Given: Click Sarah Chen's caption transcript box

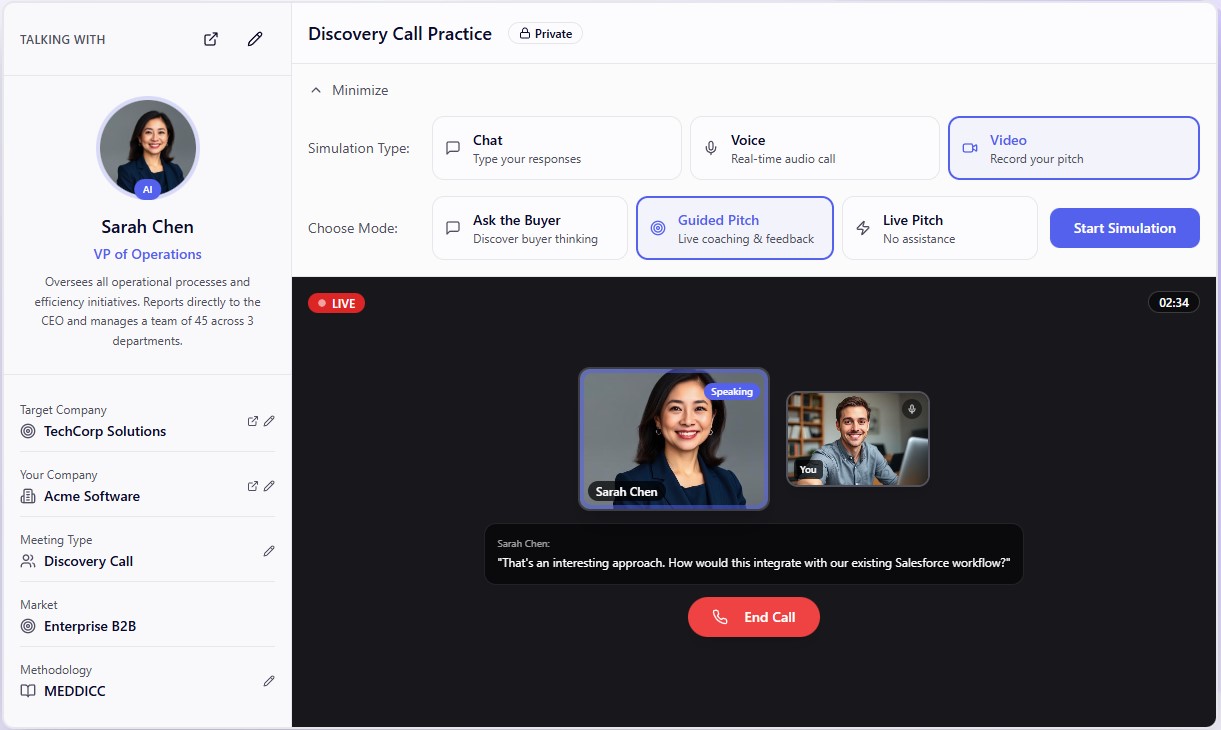Looking at the screenshot, I should tap(754, 554).
